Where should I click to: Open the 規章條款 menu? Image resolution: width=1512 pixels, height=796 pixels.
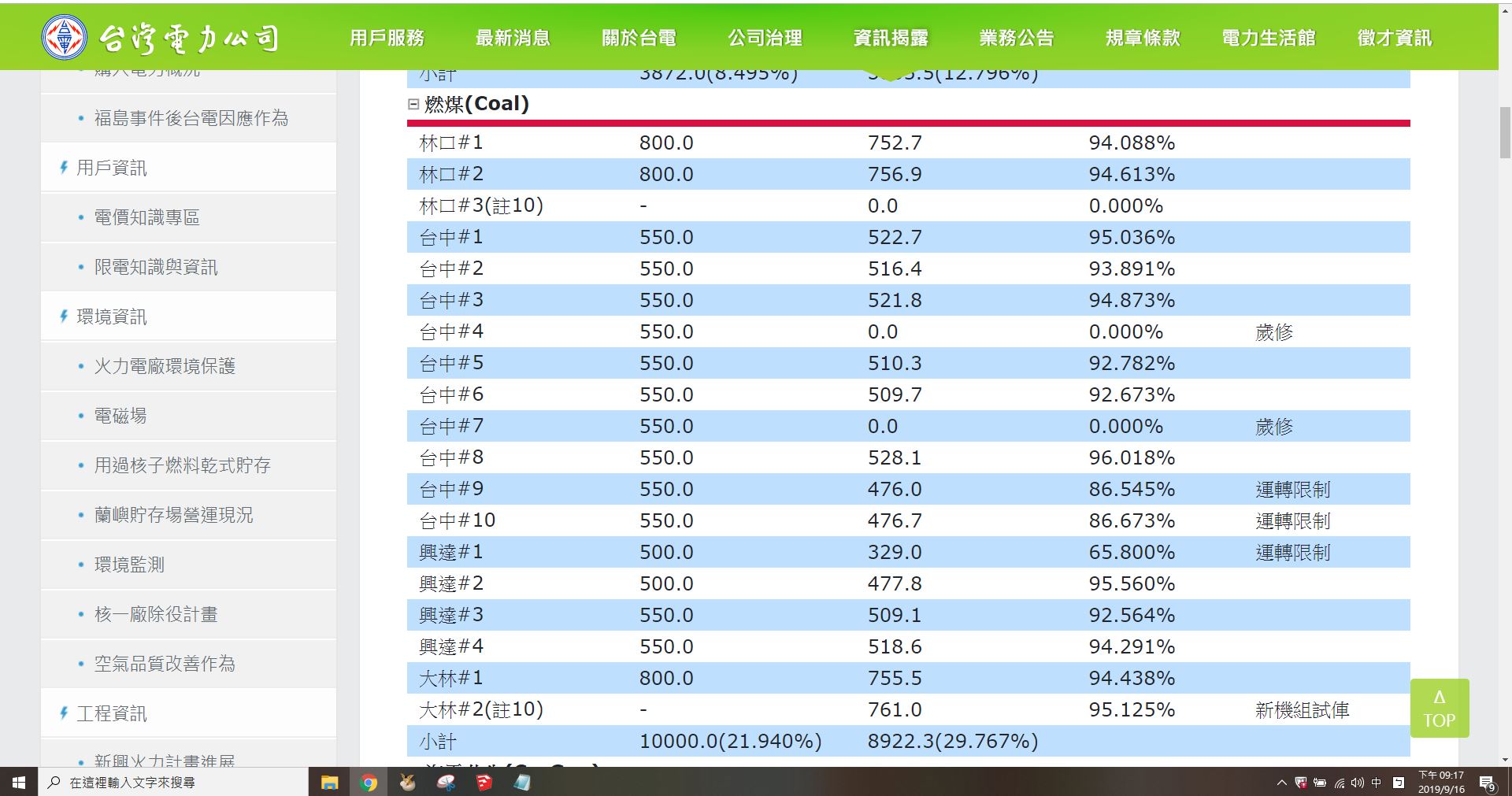[x=1143, y=38]
